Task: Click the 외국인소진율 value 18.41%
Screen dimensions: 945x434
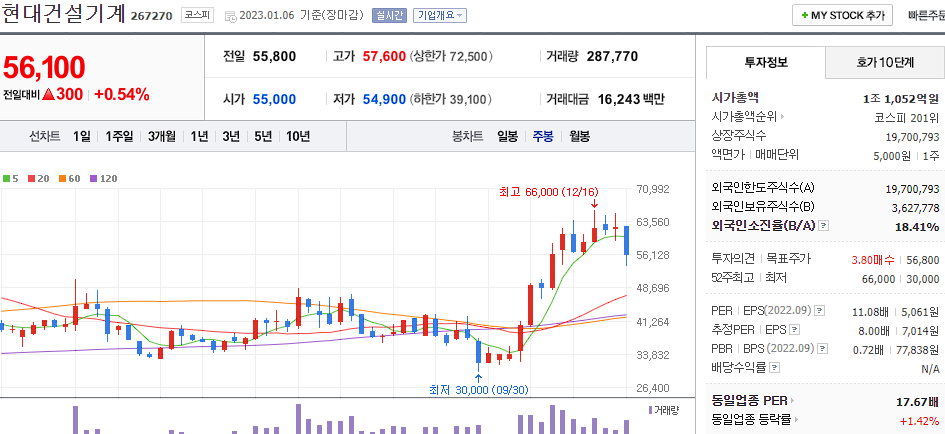Action: point(917,227)
